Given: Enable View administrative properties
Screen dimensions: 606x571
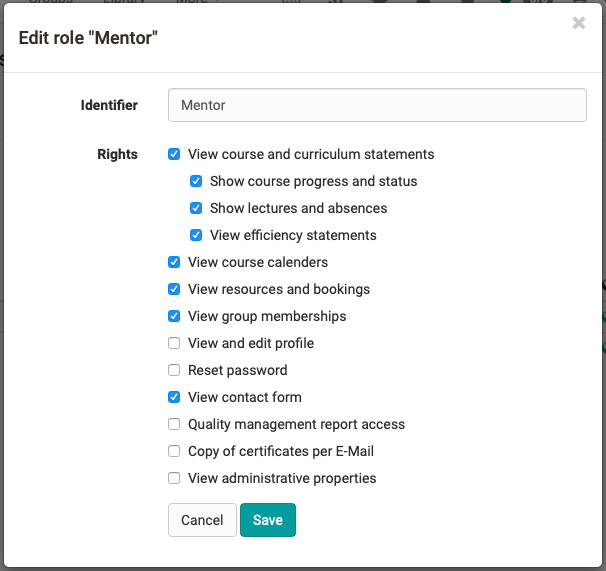Looking at the screenshot, I should 174,479.
